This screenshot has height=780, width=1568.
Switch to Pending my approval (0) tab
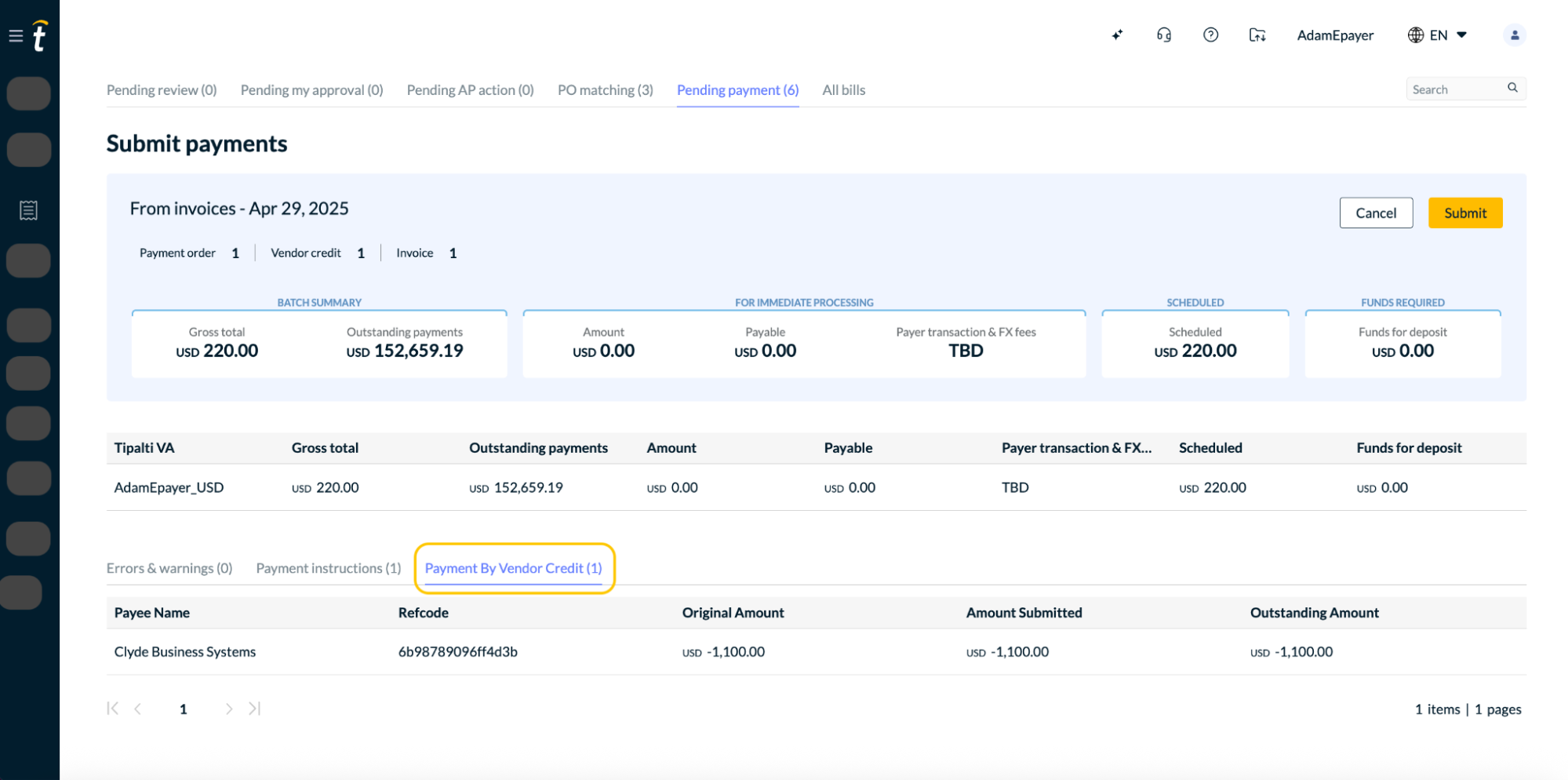(311, 90)
